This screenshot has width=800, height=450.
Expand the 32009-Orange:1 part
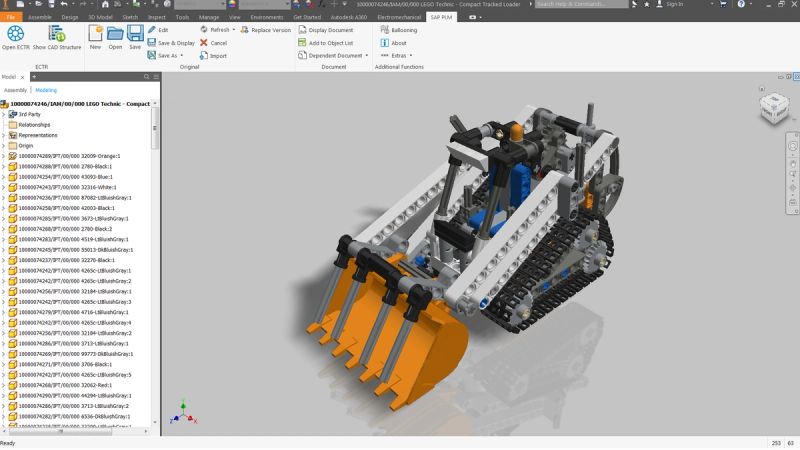click(4, 156)
